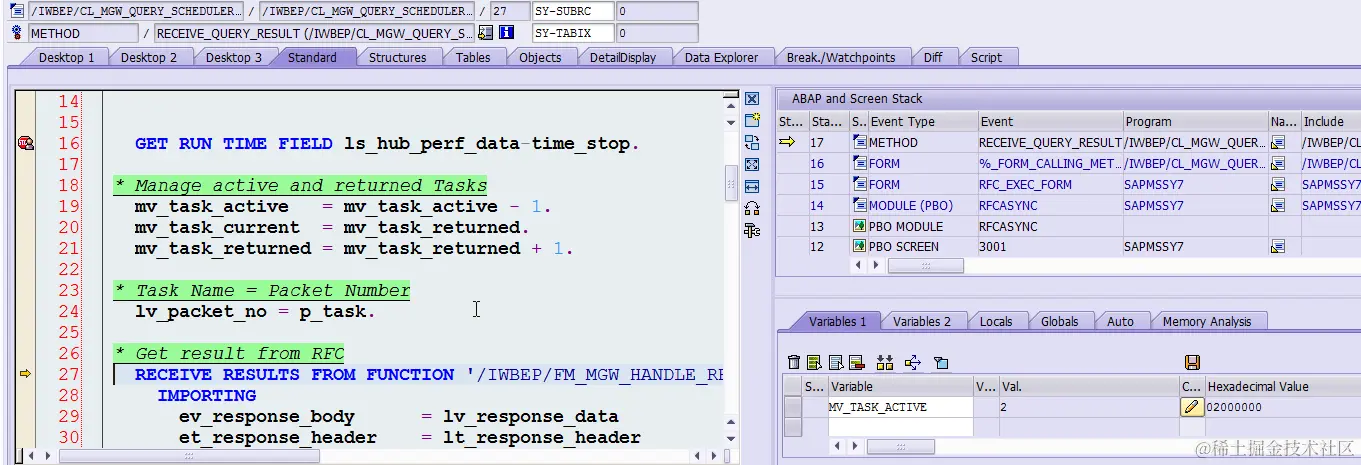This screenshot has width=1361, height=465.
Task: Click the event type icon left of METHOD field
Action: tap(17, 33)
